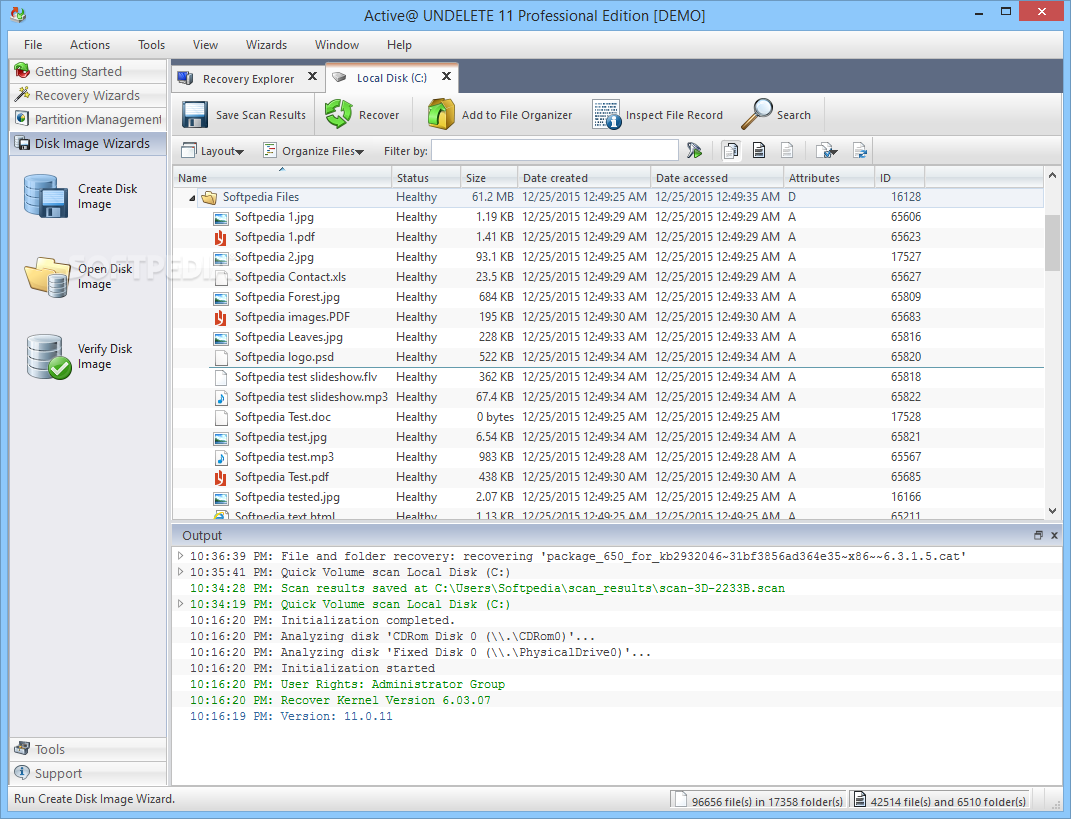Close the Local Disk (C:) tab
The width and height of the screenshot is (1071, 819).
click(x=446, y=77)
